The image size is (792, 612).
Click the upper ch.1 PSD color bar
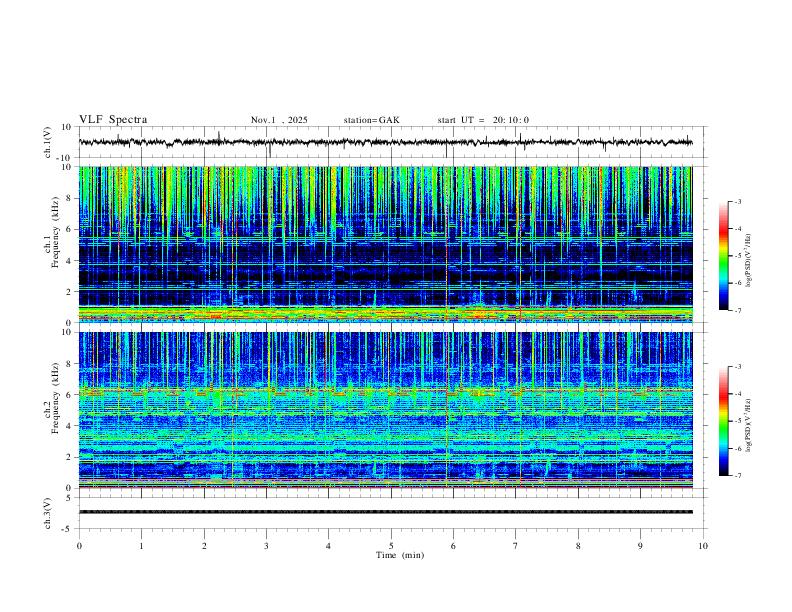tap(723, 256)
